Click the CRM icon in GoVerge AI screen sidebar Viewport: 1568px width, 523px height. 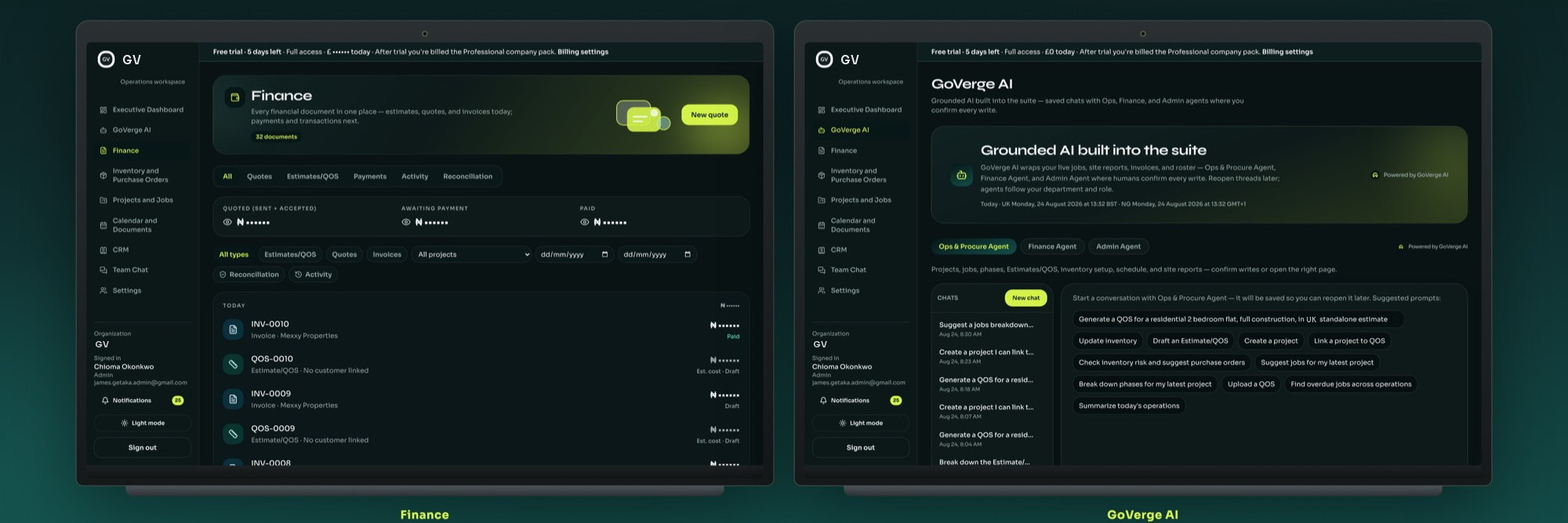tap(822, 250)
